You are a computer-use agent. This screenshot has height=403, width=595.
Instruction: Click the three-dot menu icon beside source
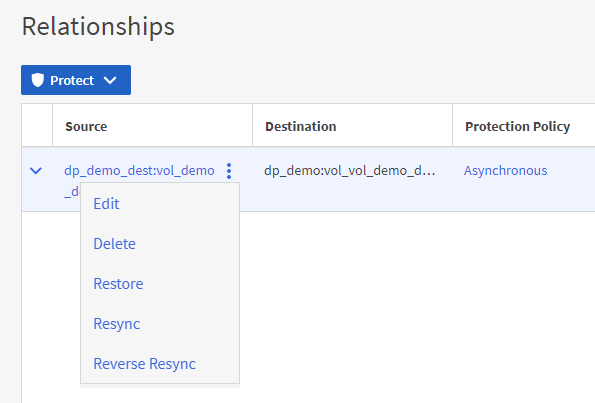point(229,171)
